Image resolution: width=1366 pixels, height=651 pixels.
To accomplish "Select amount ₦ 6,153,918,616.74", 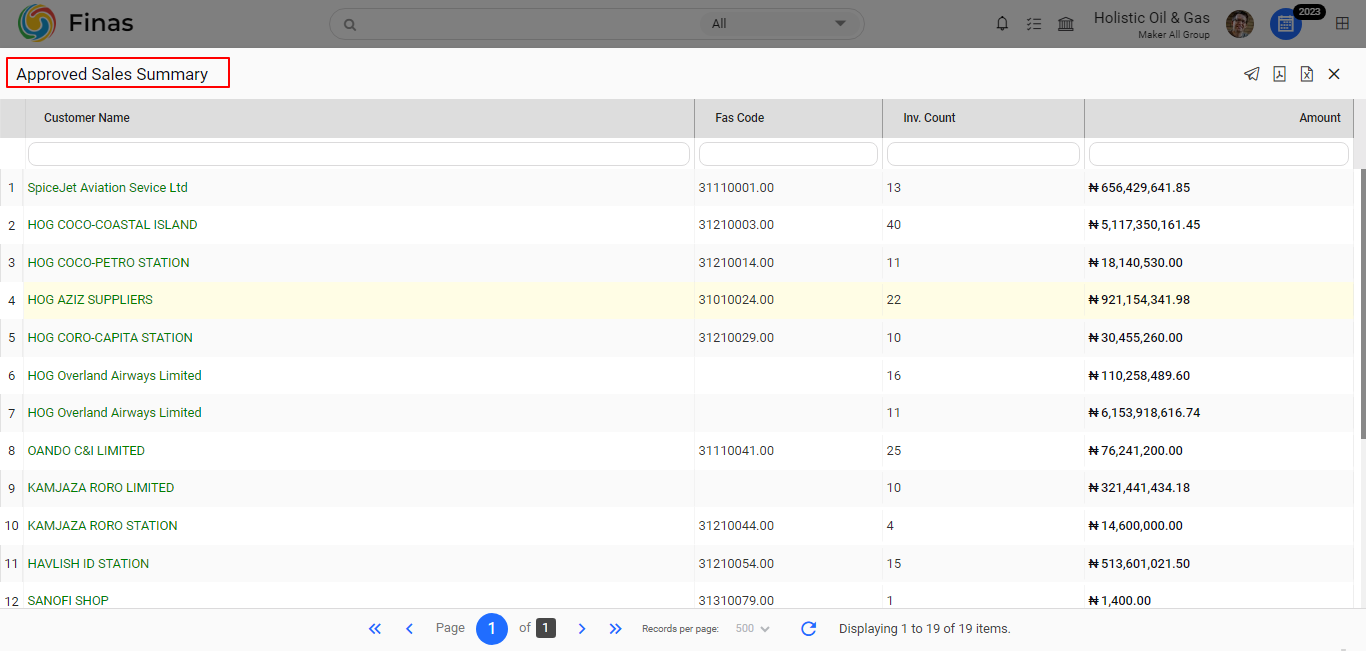I will (x=1144, y=413).
